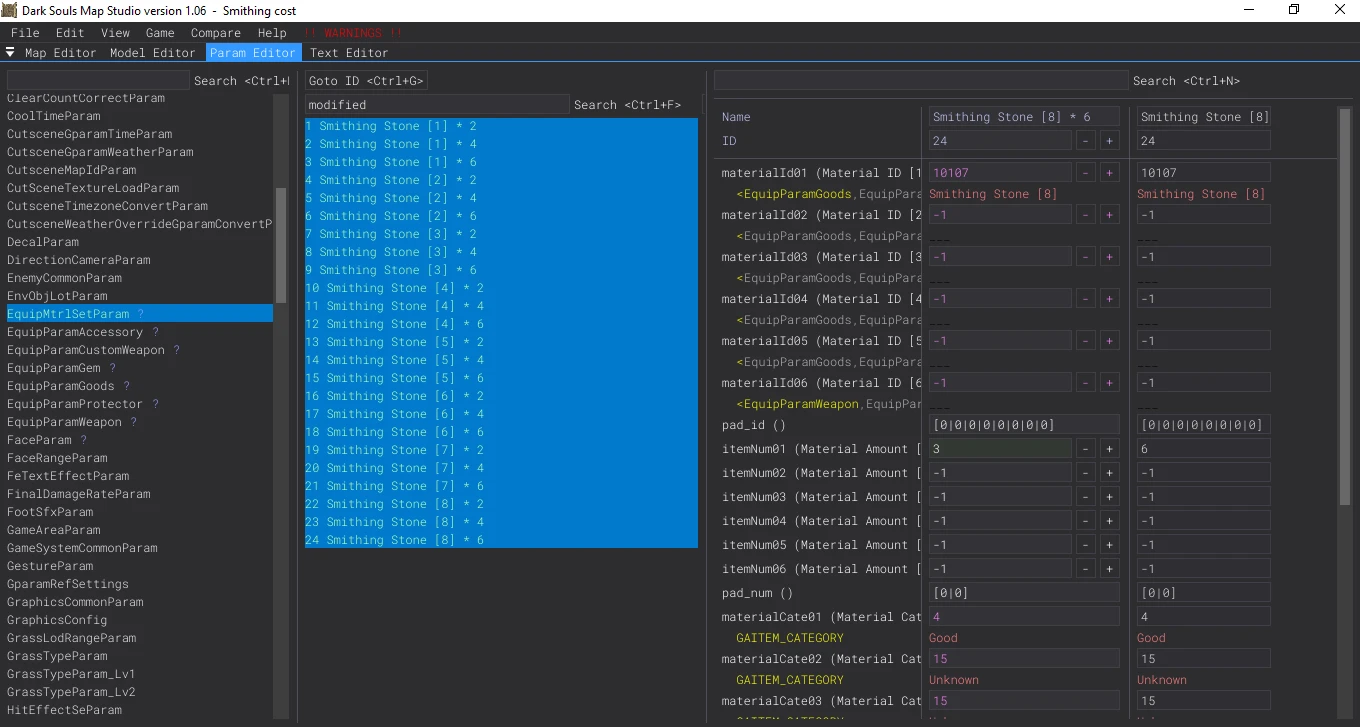
Task: Select the Param Editor tab
Action: tap(253, 53)
